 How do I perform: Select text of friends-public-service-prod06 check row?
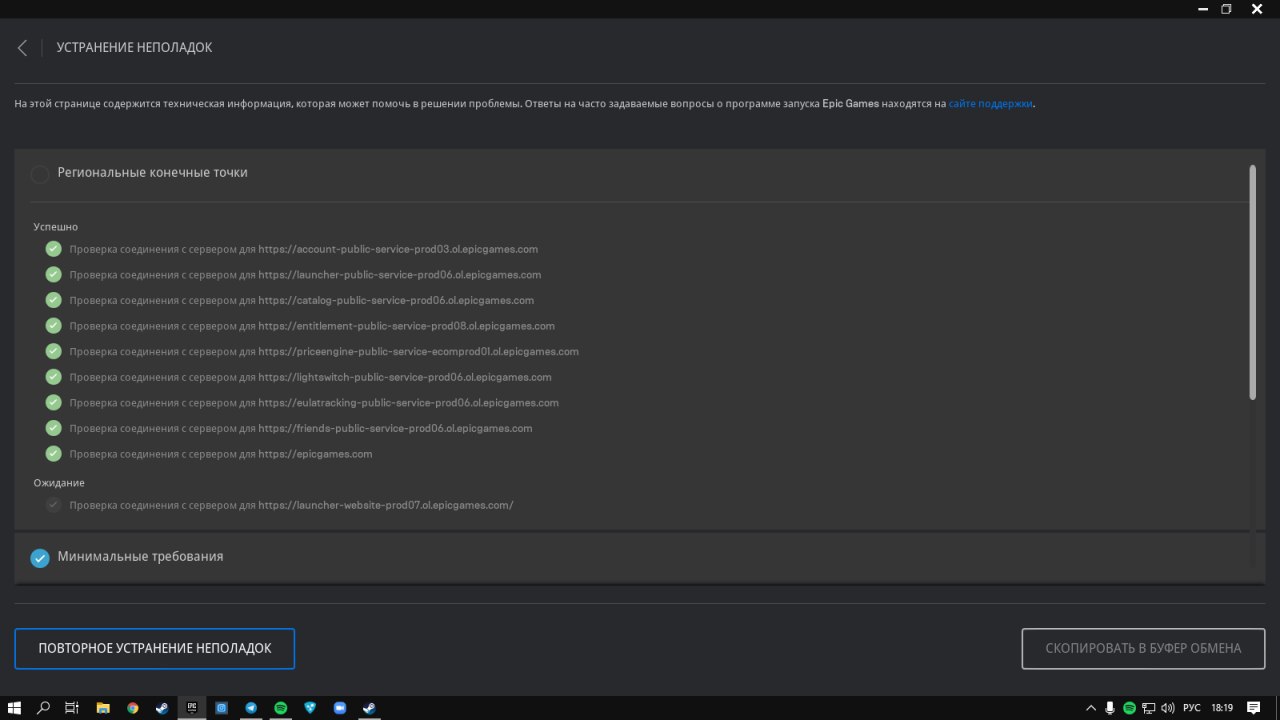(301, 428)
